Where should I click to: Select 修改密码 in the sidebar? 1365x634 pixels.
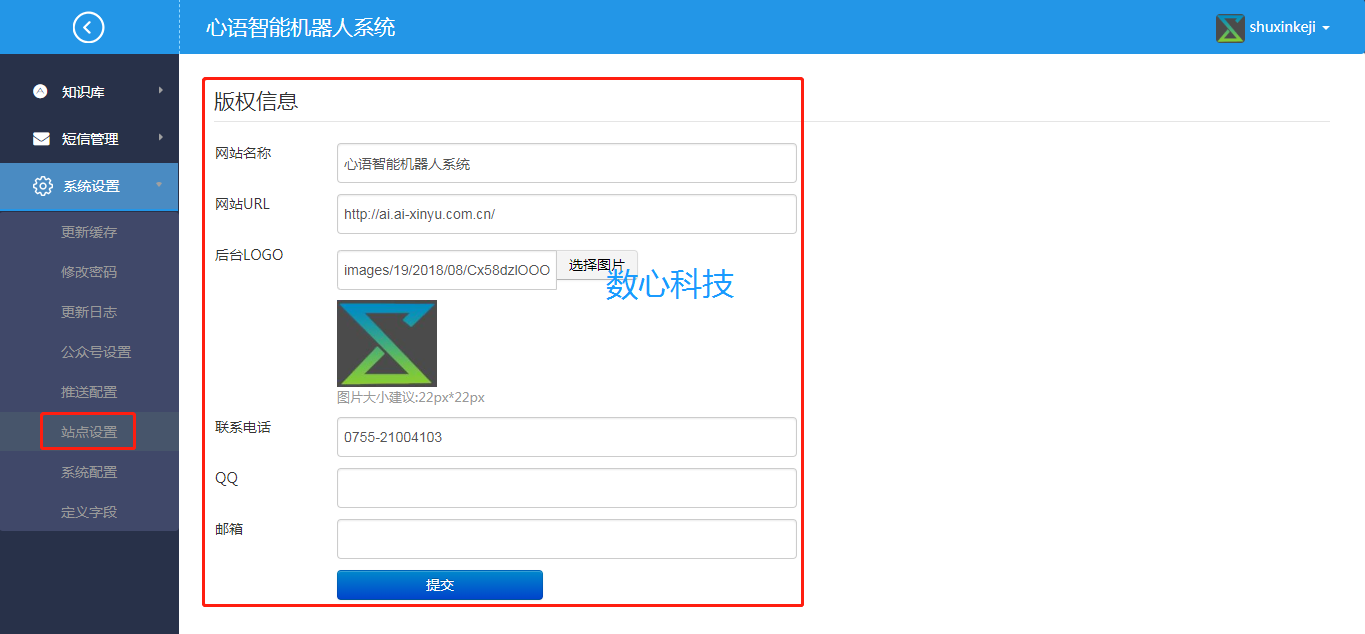point(88,271)
